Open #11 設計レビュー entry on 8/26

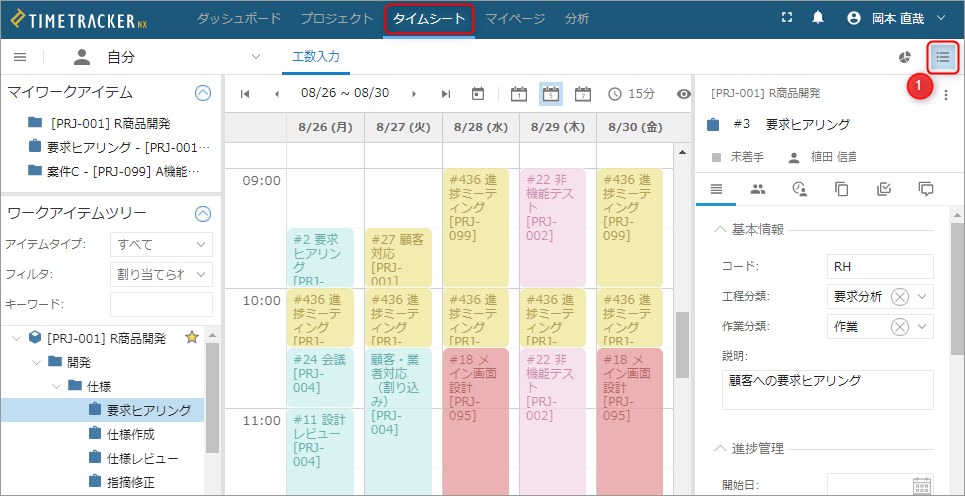click(x=320, y=450)
